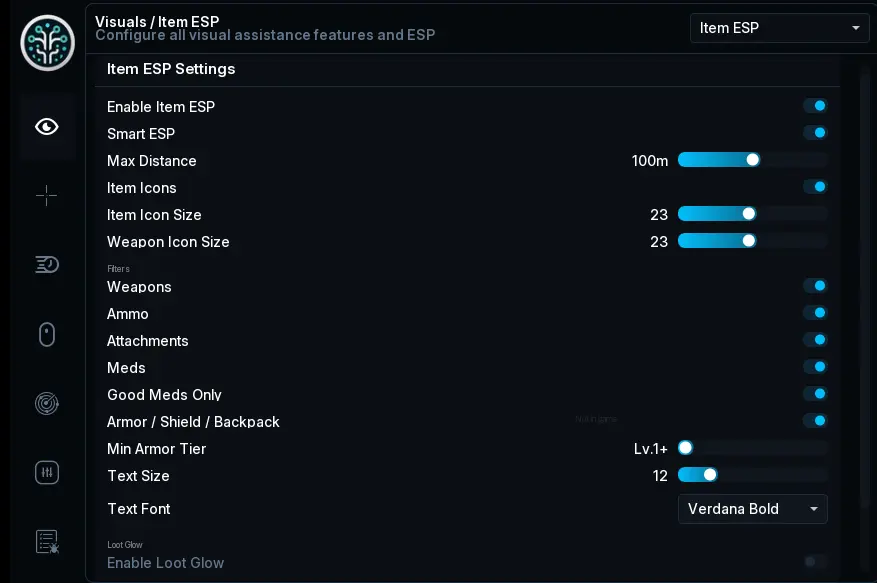877x583 pixels.
Task: Toggle the Enable Loot Glow switch
Action: point(815,562)
